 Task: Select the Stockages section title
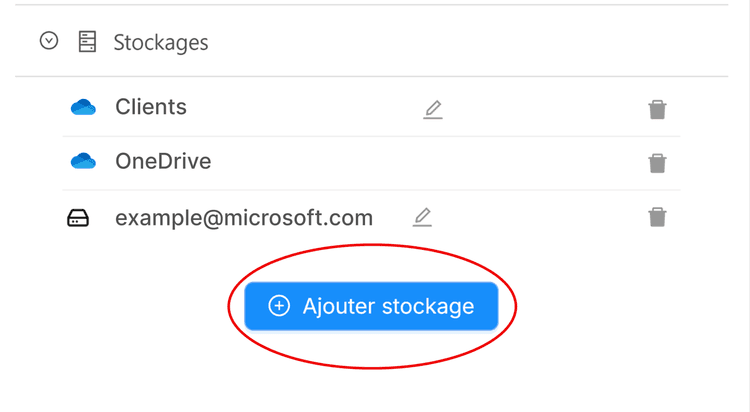click(160, 43)
